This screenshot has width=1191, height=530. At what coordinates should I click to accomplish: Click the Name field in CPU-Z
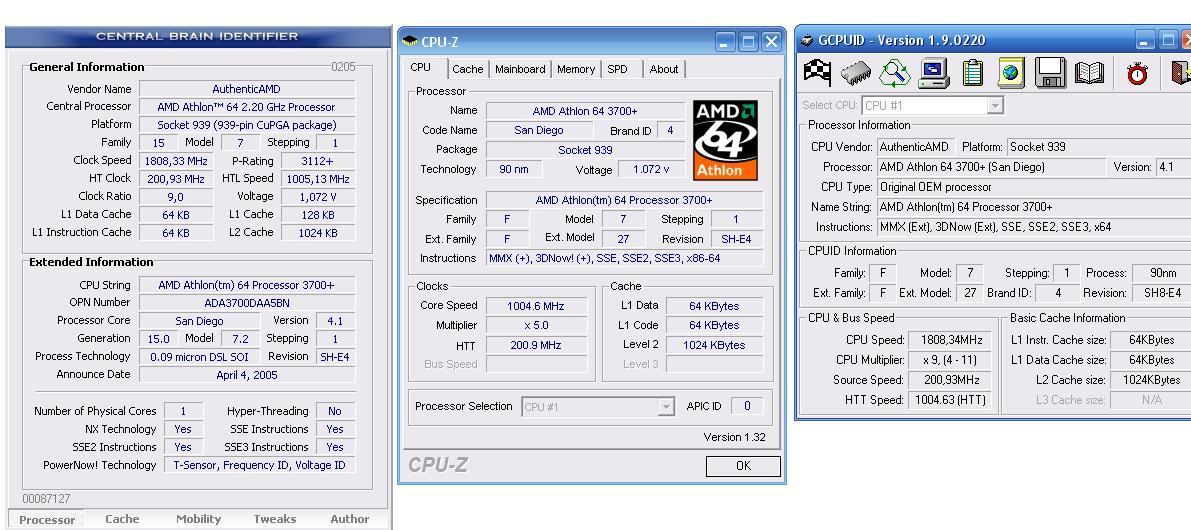[585, 111]
